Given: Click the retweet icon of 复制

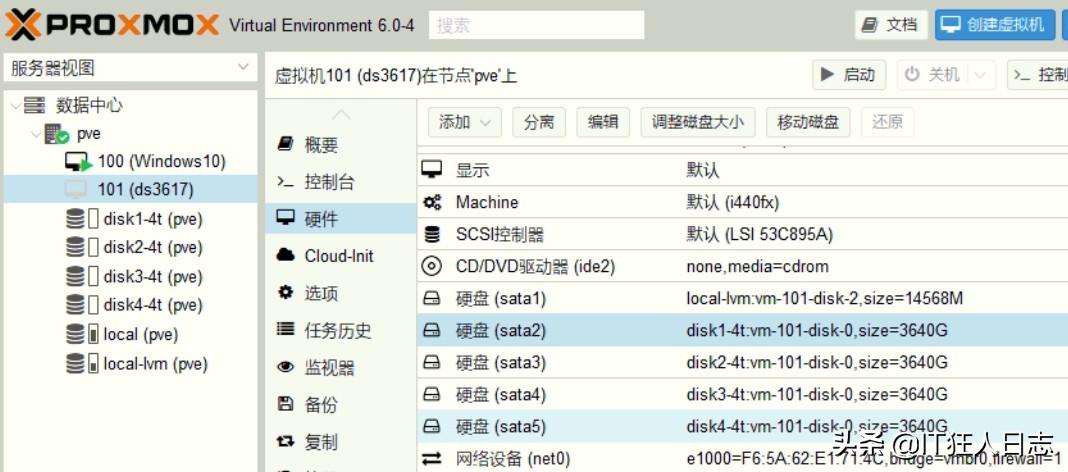Looking at the screenshot, I should point(285,441).
